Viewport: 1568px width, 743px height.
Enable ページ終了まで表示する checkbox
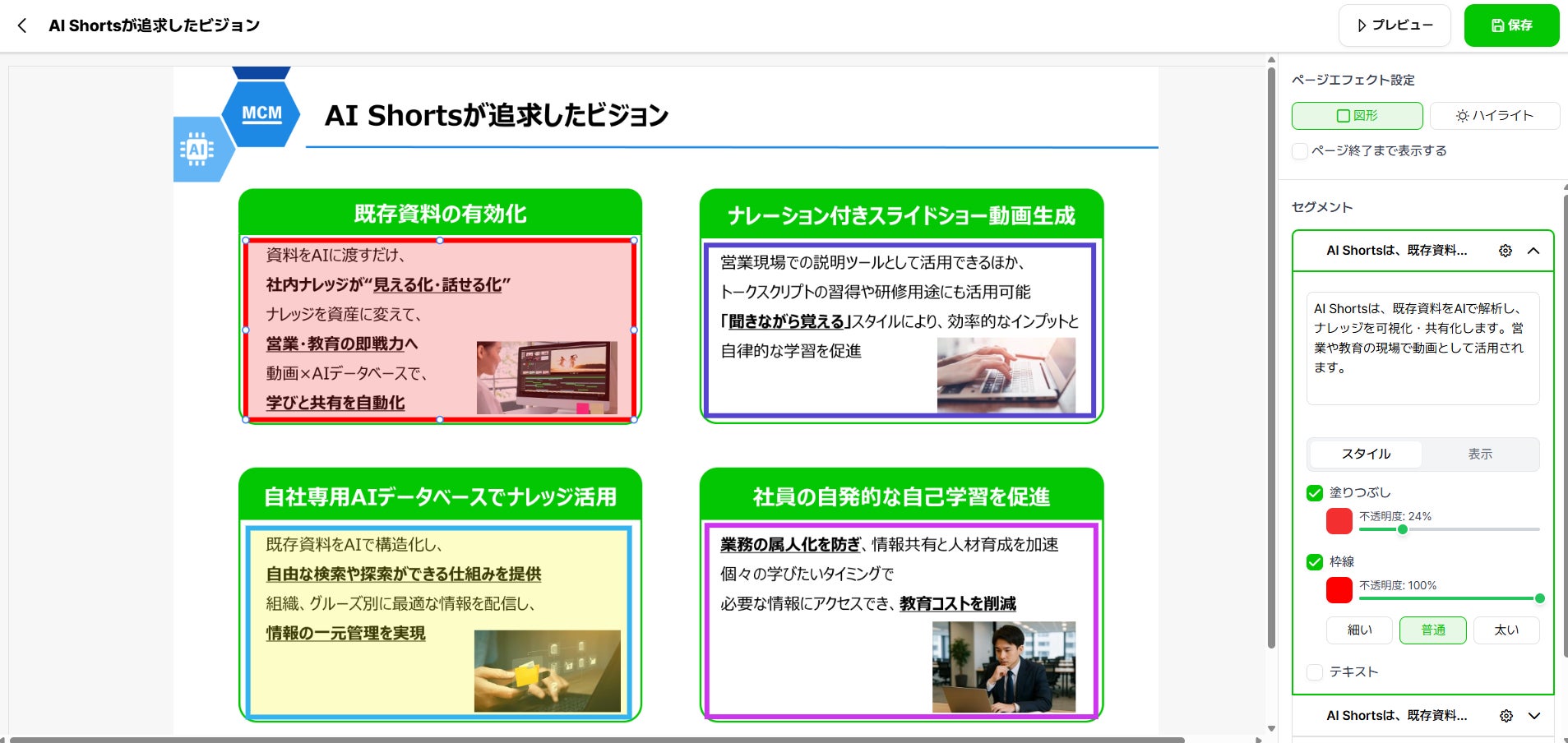pos(1300,151)
